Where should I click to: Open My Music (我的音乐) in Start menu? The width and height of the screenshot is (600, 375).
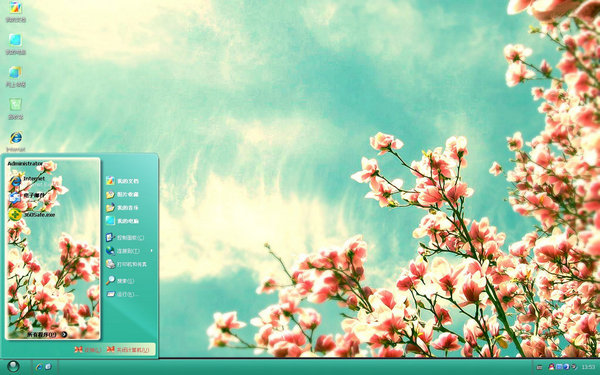point(123,208)
